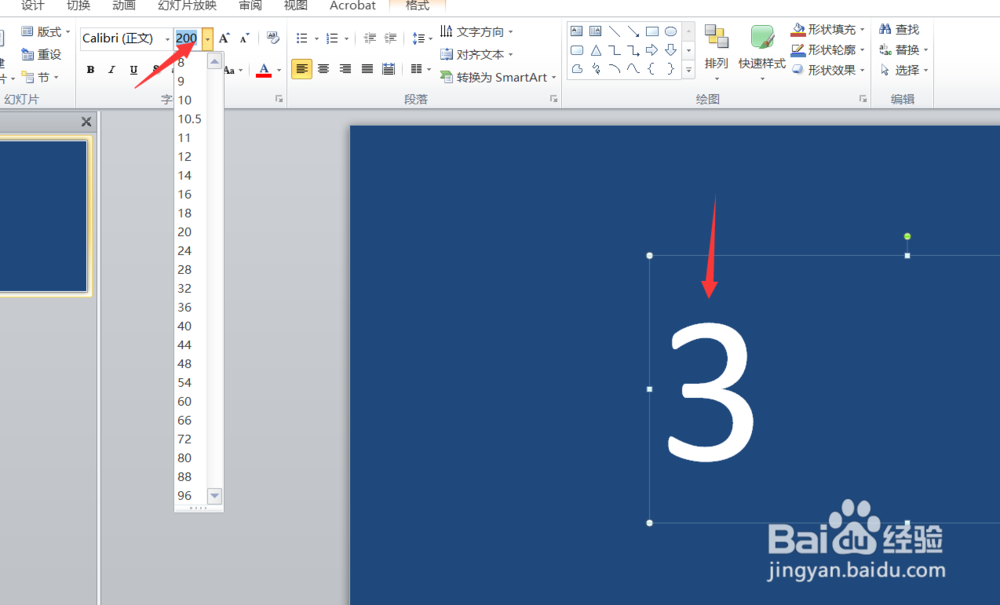Select left text alignment
Image resolution: width=1000 pixels, height=605 pixels.
point(302,69)
